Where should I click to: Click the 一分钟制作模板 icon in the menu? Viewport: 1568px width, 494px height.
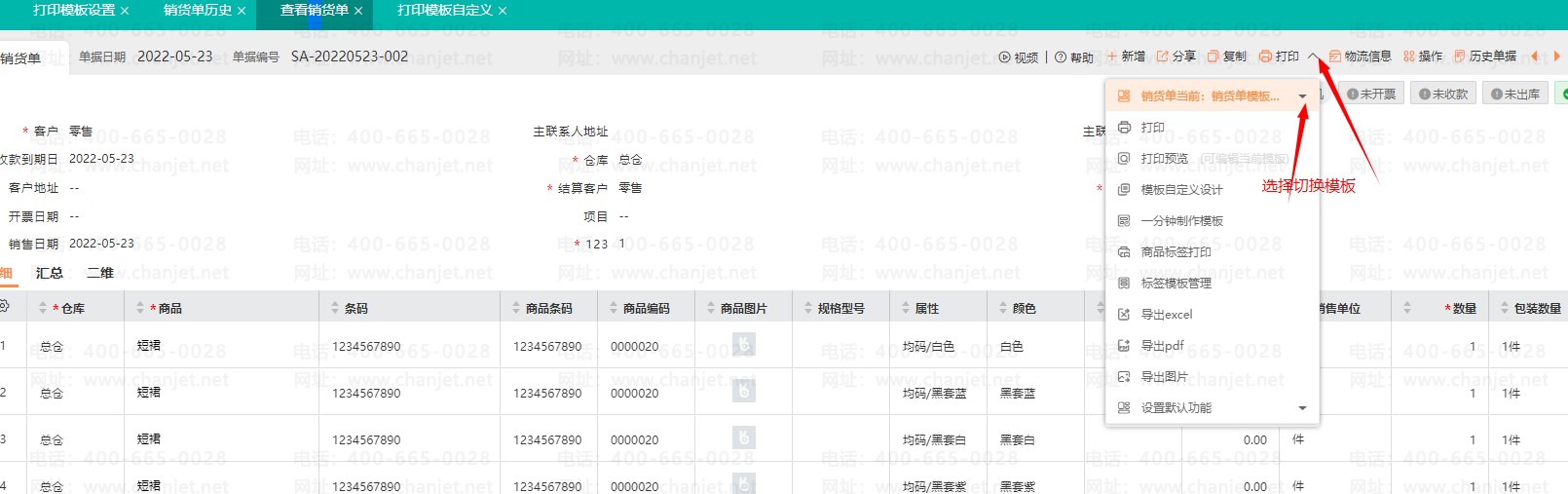tap(1124, 221)
